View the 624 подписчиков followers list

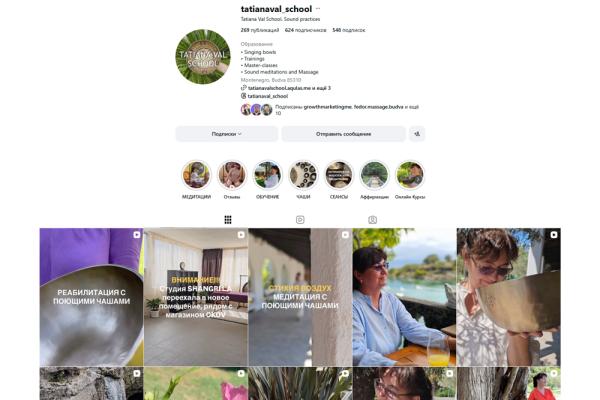tap(305, 30)
